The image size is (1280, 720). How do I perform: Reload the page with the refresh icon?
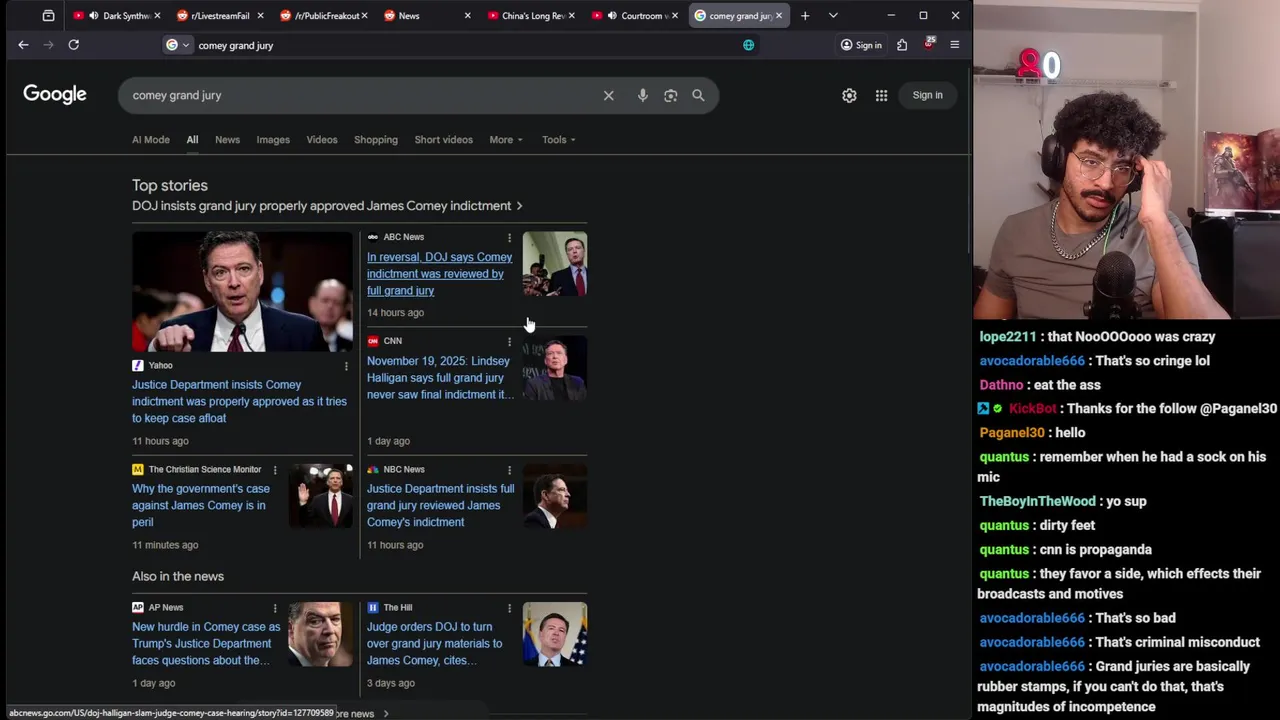(x=73, y=45)
